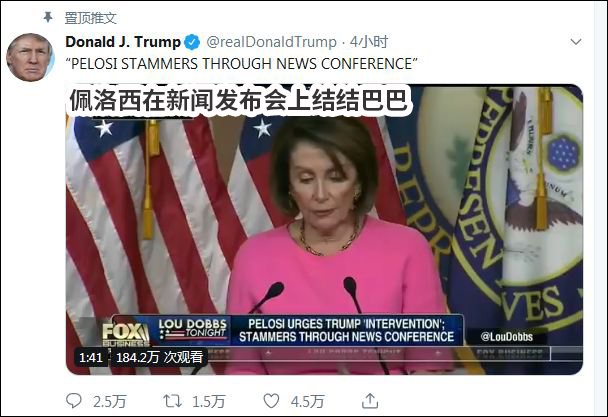Like the tweet with heart icon
This screenshot has width=608, height=417.
(271, 401)
